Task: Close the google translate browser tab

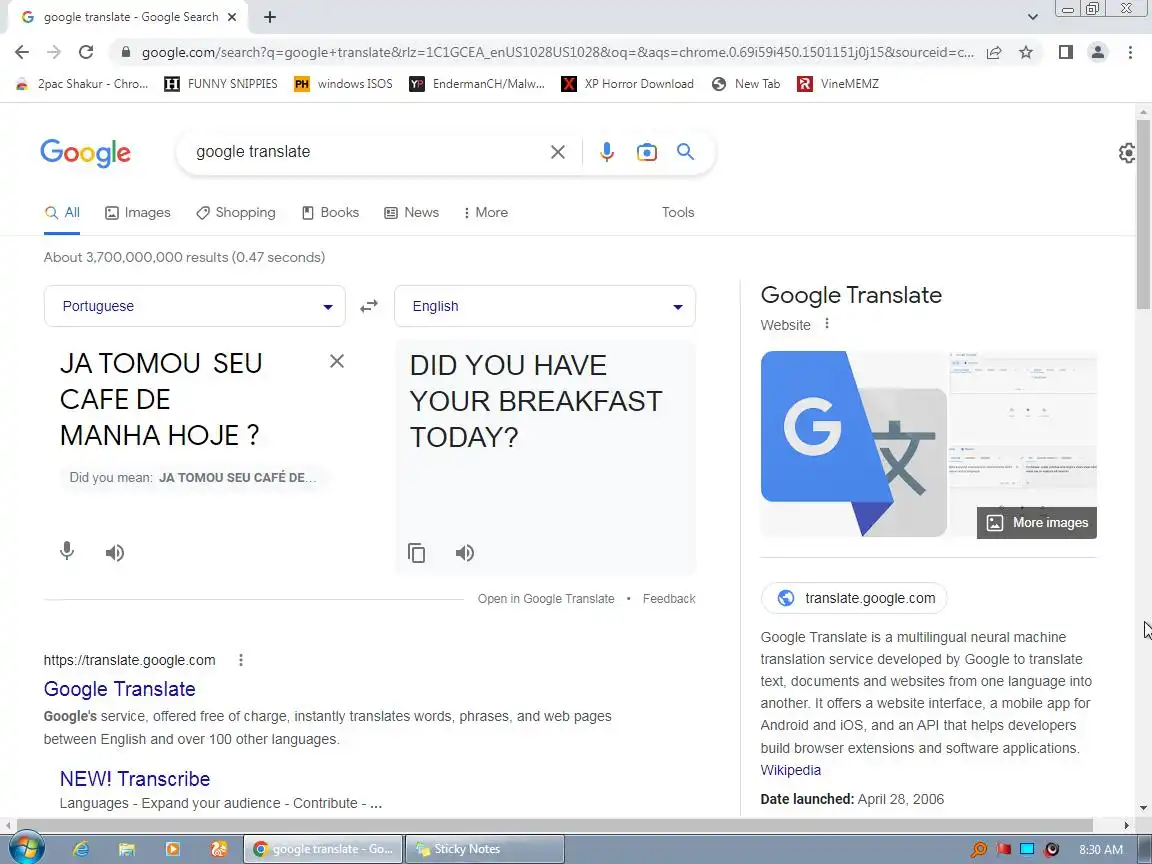Action: [232, 17]
